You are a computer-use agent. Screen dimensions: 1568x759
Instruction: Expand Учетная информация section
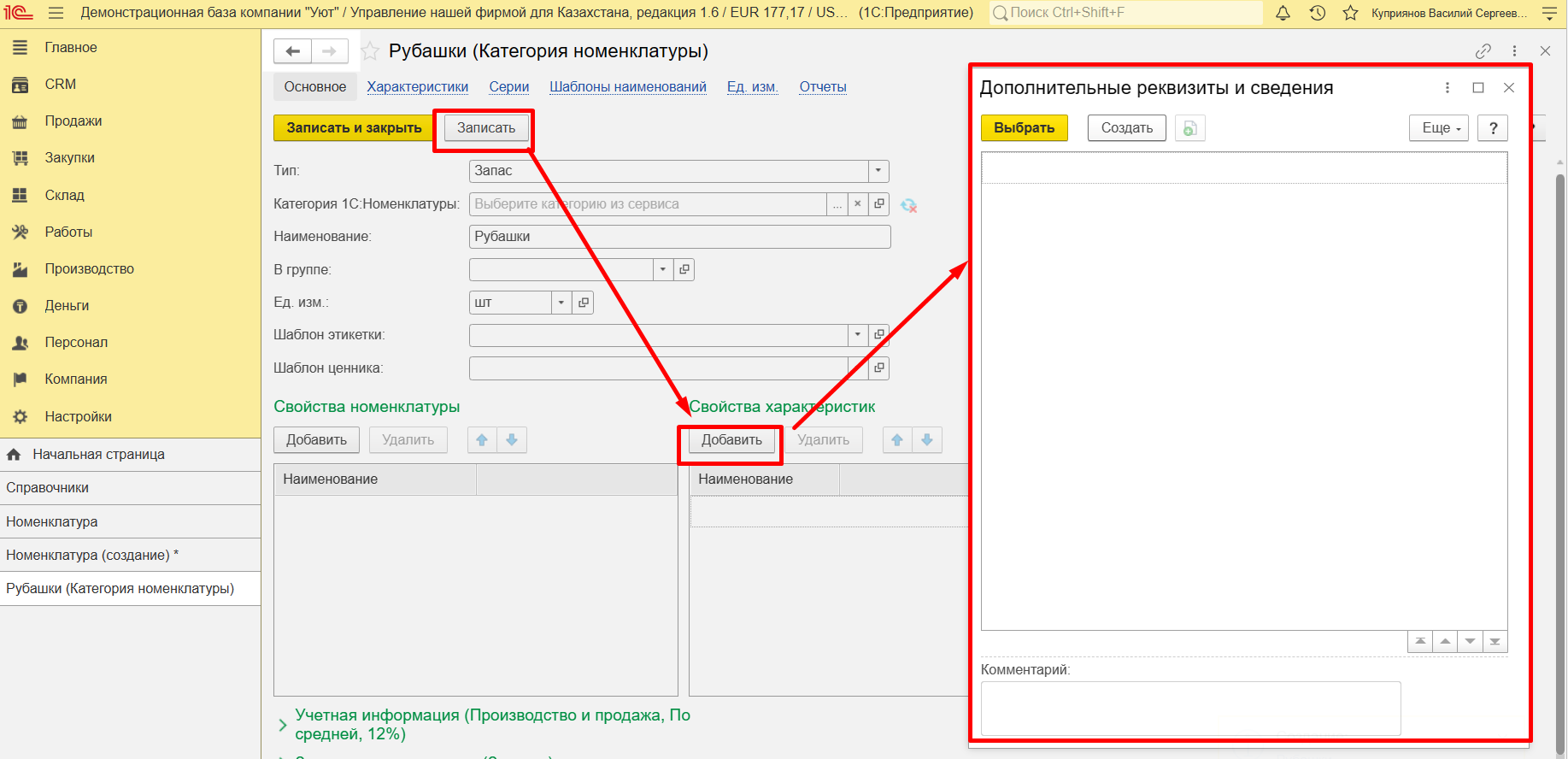tap(283, 725)
